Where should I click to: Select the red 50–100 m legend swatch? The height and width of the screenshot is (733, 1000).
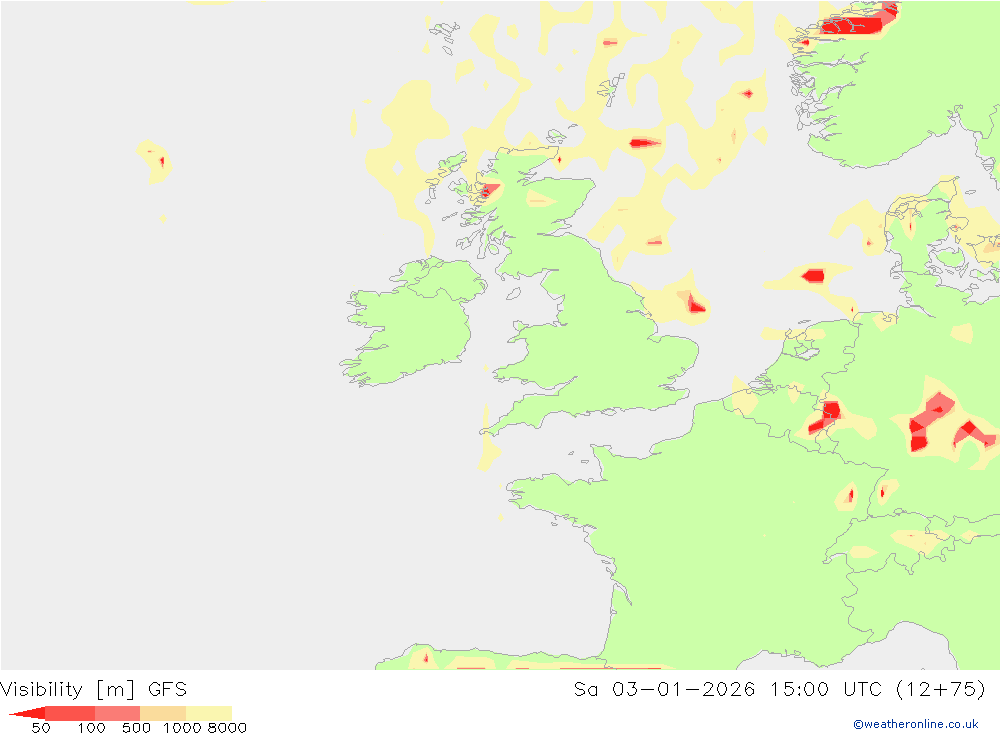click(x=70, y=713)
